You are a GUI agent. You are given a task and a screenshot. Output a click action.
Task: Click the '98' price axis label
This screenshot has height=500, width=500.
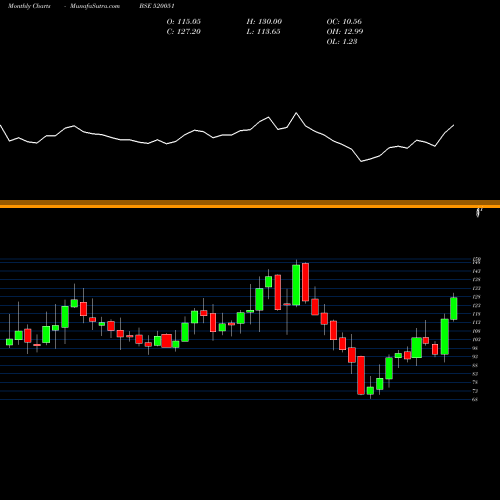pyautogui.click(x=475, y=348)
